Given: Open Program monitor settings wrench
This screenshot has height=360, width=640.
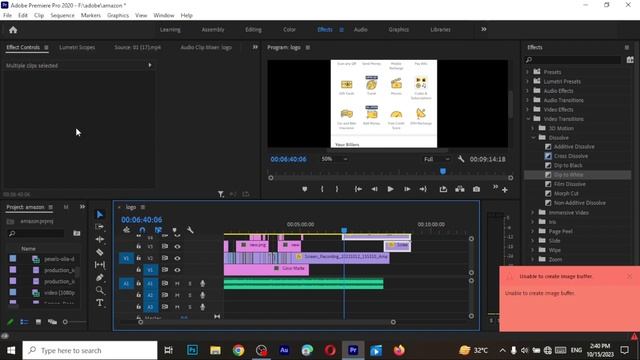Looking at the screenshot, I should [461, 159].
